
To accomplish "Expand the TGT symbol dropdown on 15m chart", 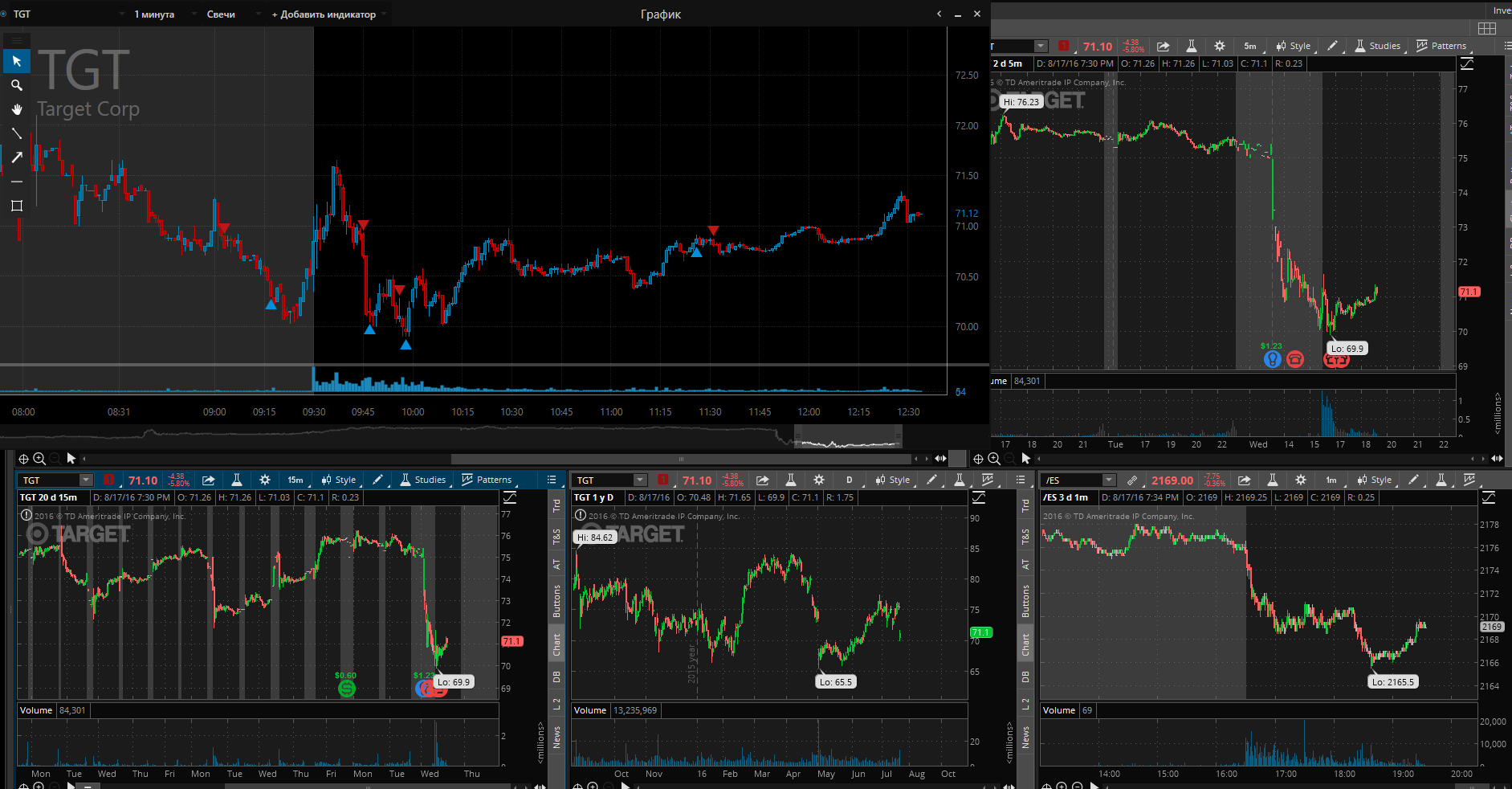I will point(85,480).
